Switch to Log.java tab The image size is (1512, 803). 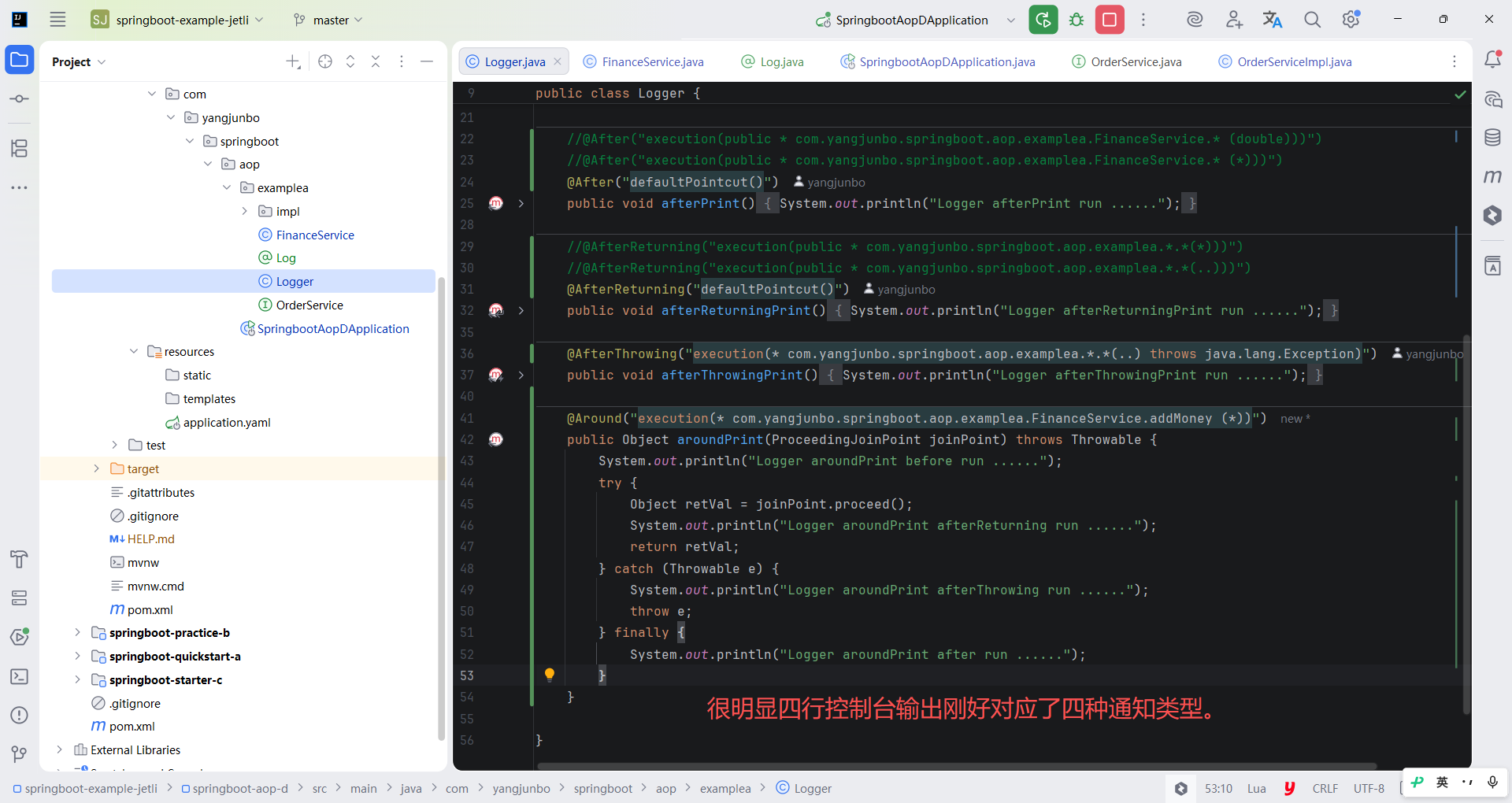(773, 61)
